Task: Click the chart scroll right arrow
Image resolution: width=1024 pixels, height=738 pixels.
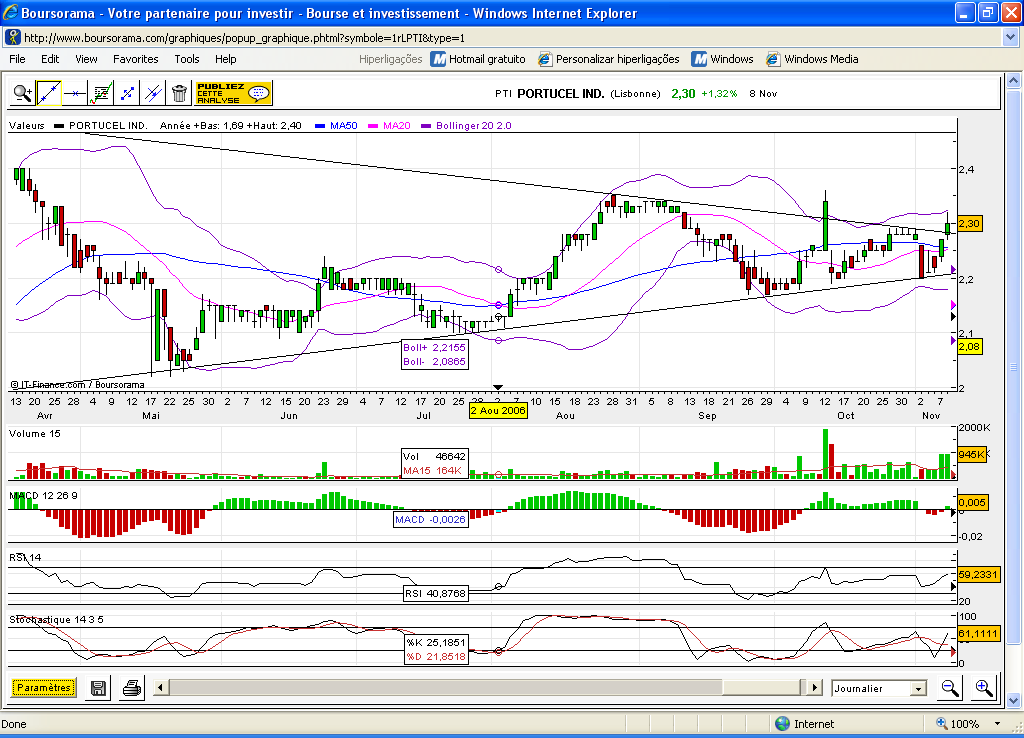Action: coord(814,687)
